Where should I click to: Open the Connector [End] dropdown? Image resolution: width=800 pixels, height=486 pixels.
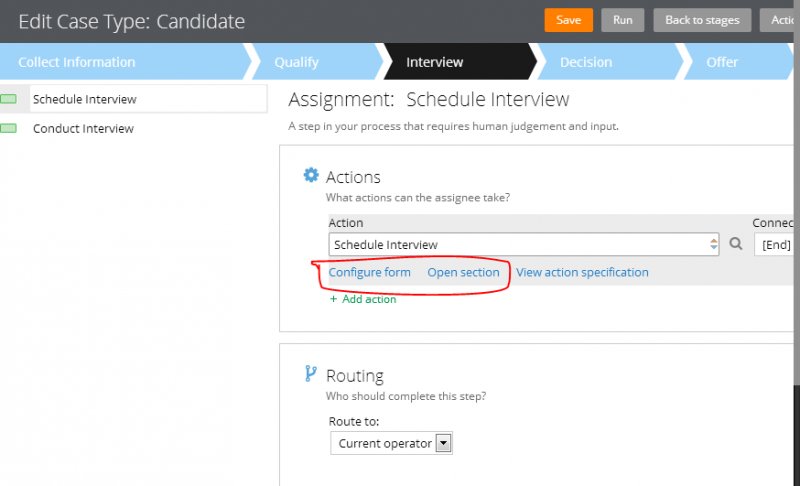776,244
